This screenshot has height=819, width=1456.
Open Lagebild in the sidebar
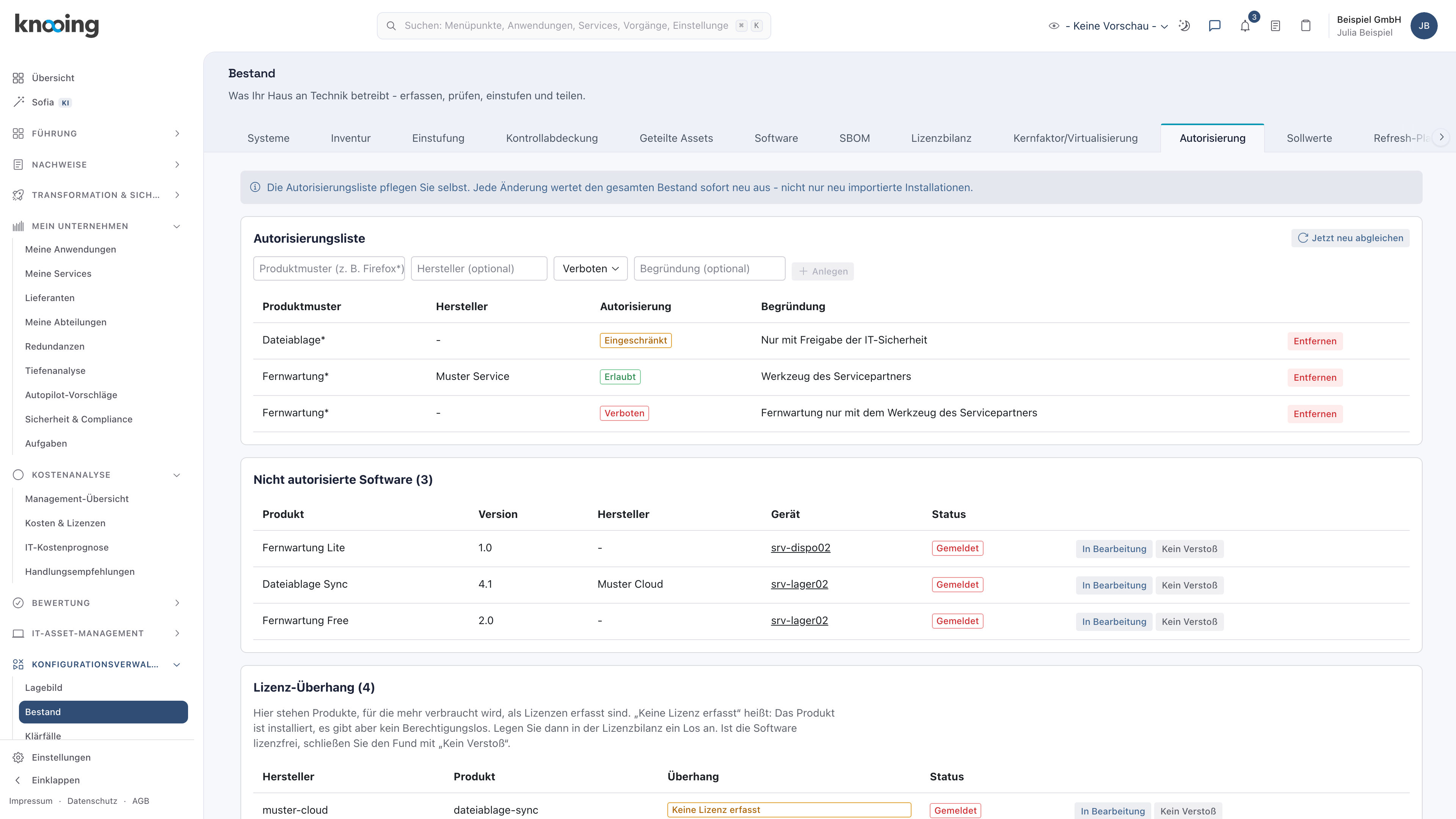click(103, 688)
